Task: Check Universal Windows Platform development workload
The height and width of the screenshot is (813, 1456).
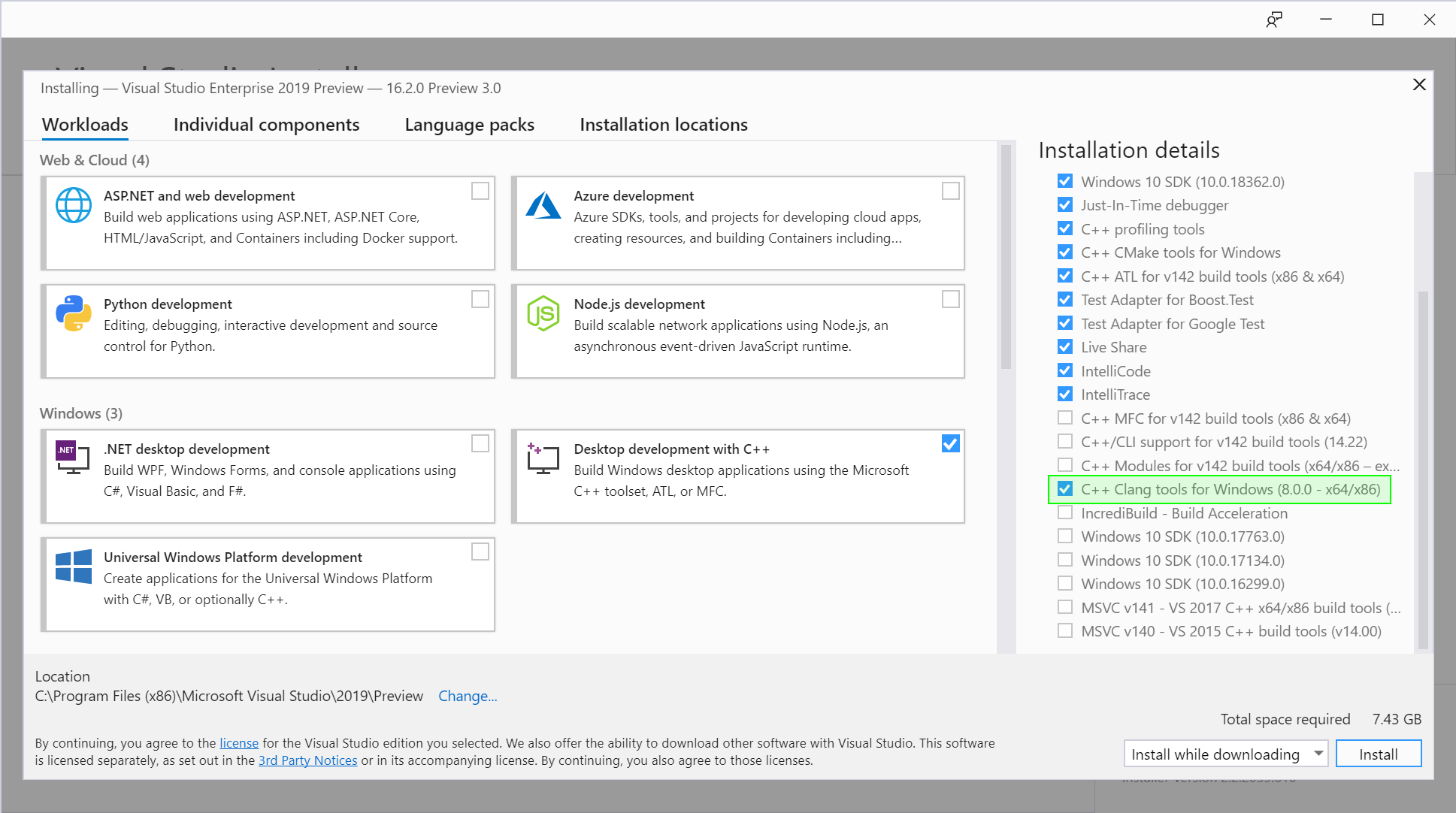Action: [480, 552]
